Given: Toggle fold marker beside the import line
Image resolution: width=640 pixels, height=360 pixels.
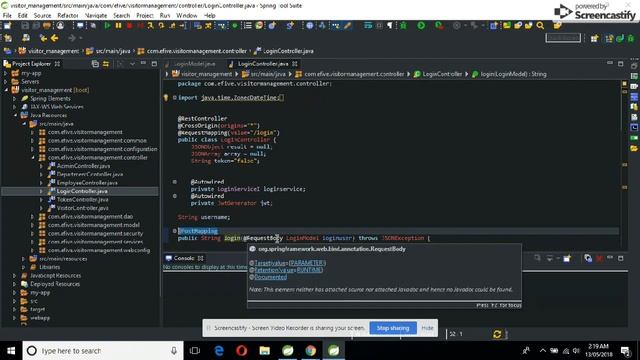Looking at the screenshot, I should 175,98.
